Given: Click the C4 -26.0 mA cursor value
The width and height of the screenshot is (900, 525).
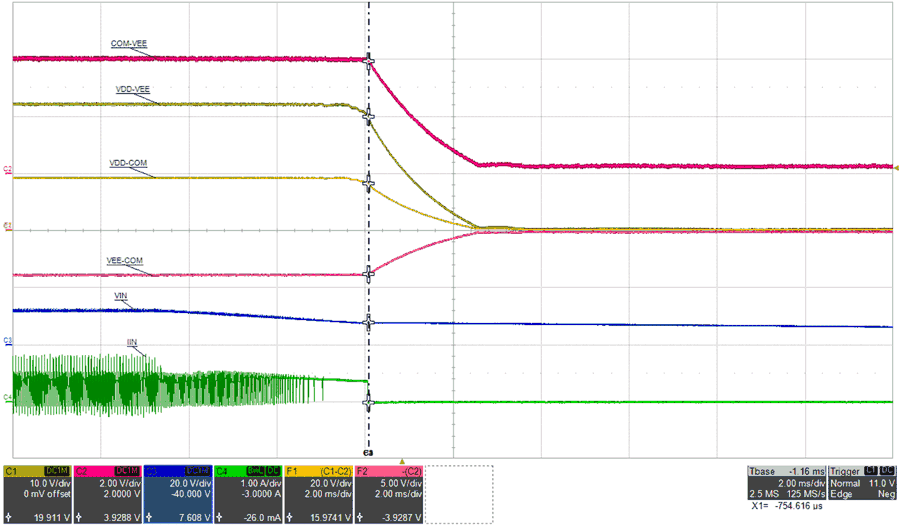Looking at the screenshot, I should (x=261, y=518).
